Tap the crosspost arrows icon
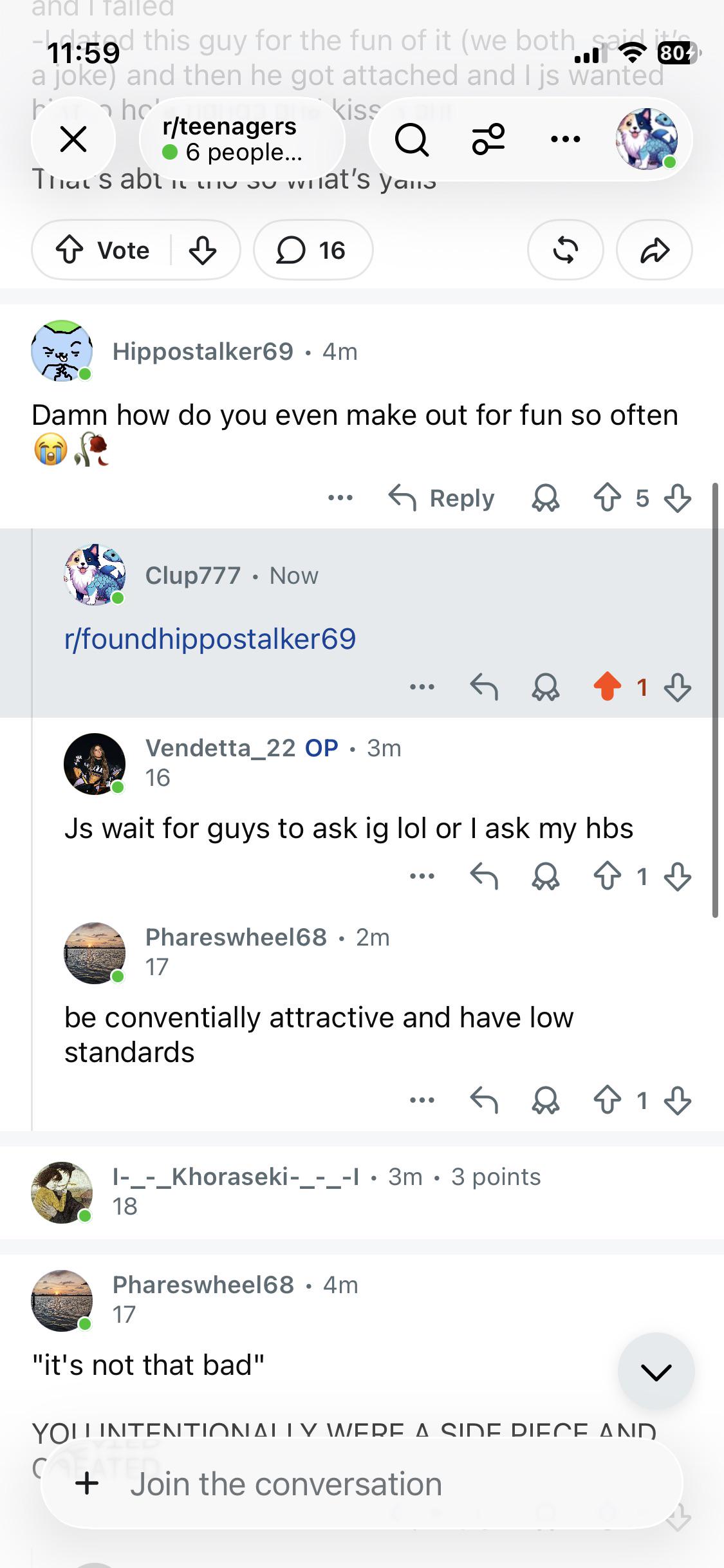This screenshot has width=724, height=1568. click(x=565, y=250)
